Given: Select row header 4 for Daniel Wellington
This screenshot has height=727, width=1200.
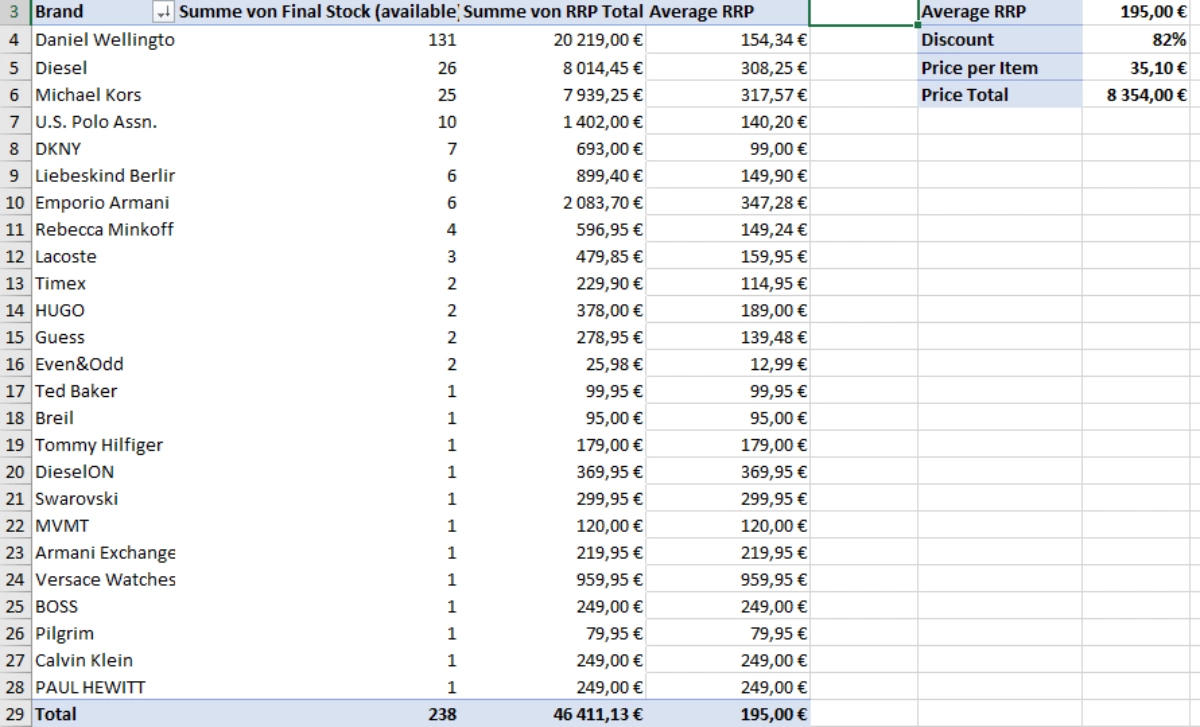Looking at the screenshot, I should point(13,38).
